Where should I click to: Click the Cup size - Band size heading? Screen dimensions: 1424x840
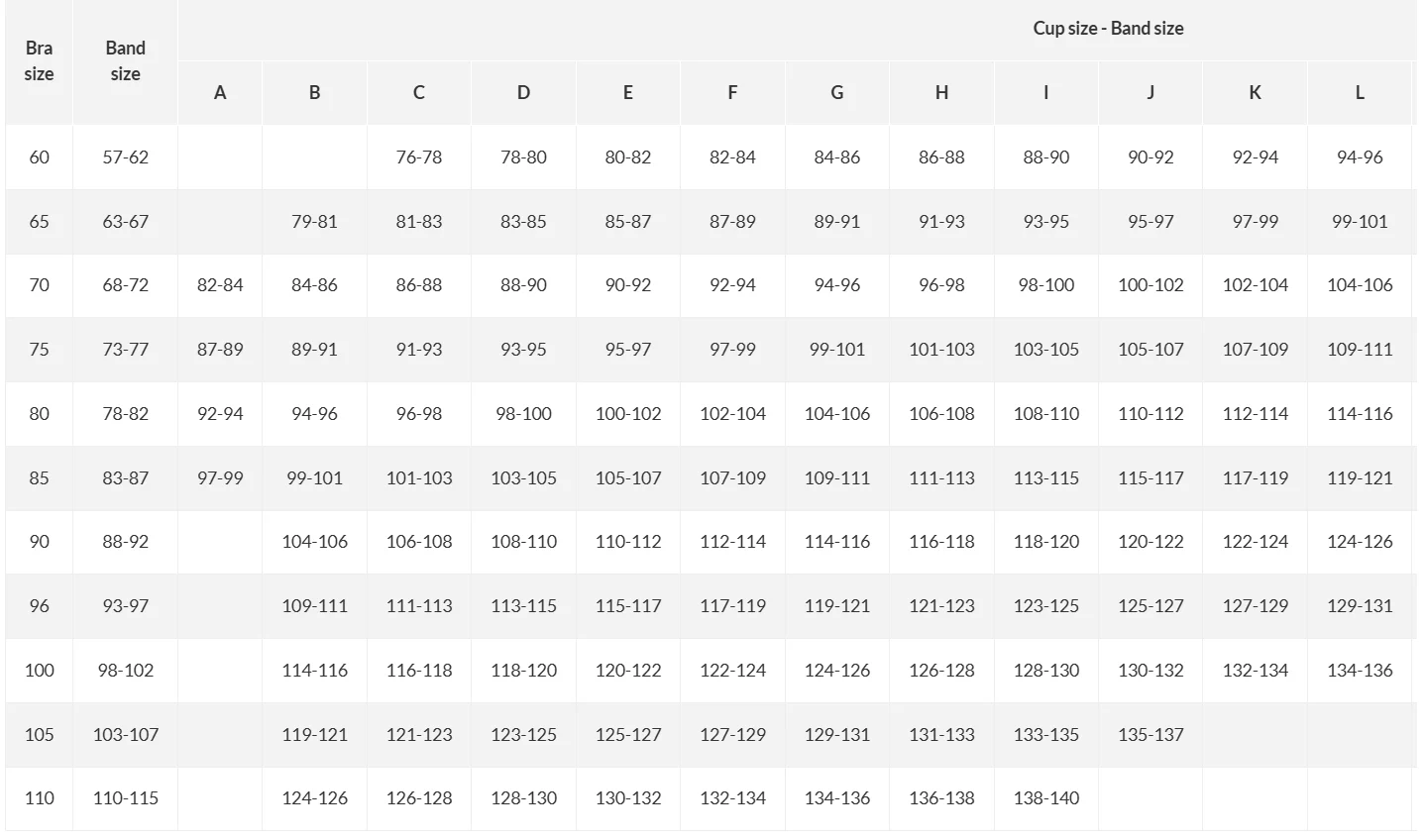tap(1108, 29)
